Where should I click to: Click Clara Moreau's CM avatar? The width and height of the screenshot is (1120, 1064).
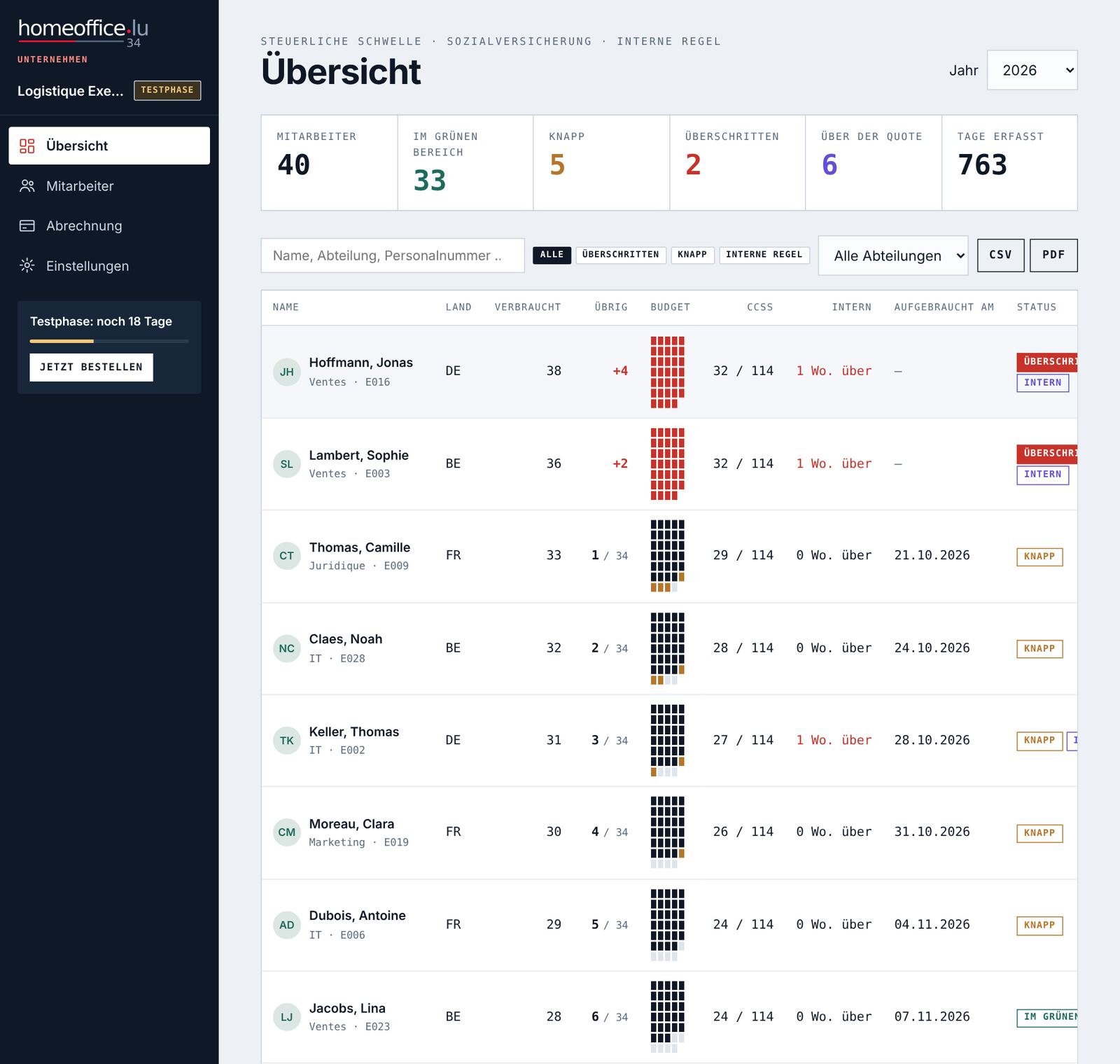[287, 832]
